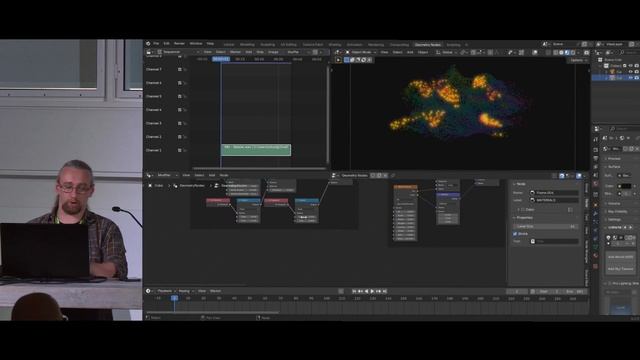The height and width of the screenshot is (360, 640).
Task: Expand the Volume section in material properties
Action: click(x=614, y=203)
